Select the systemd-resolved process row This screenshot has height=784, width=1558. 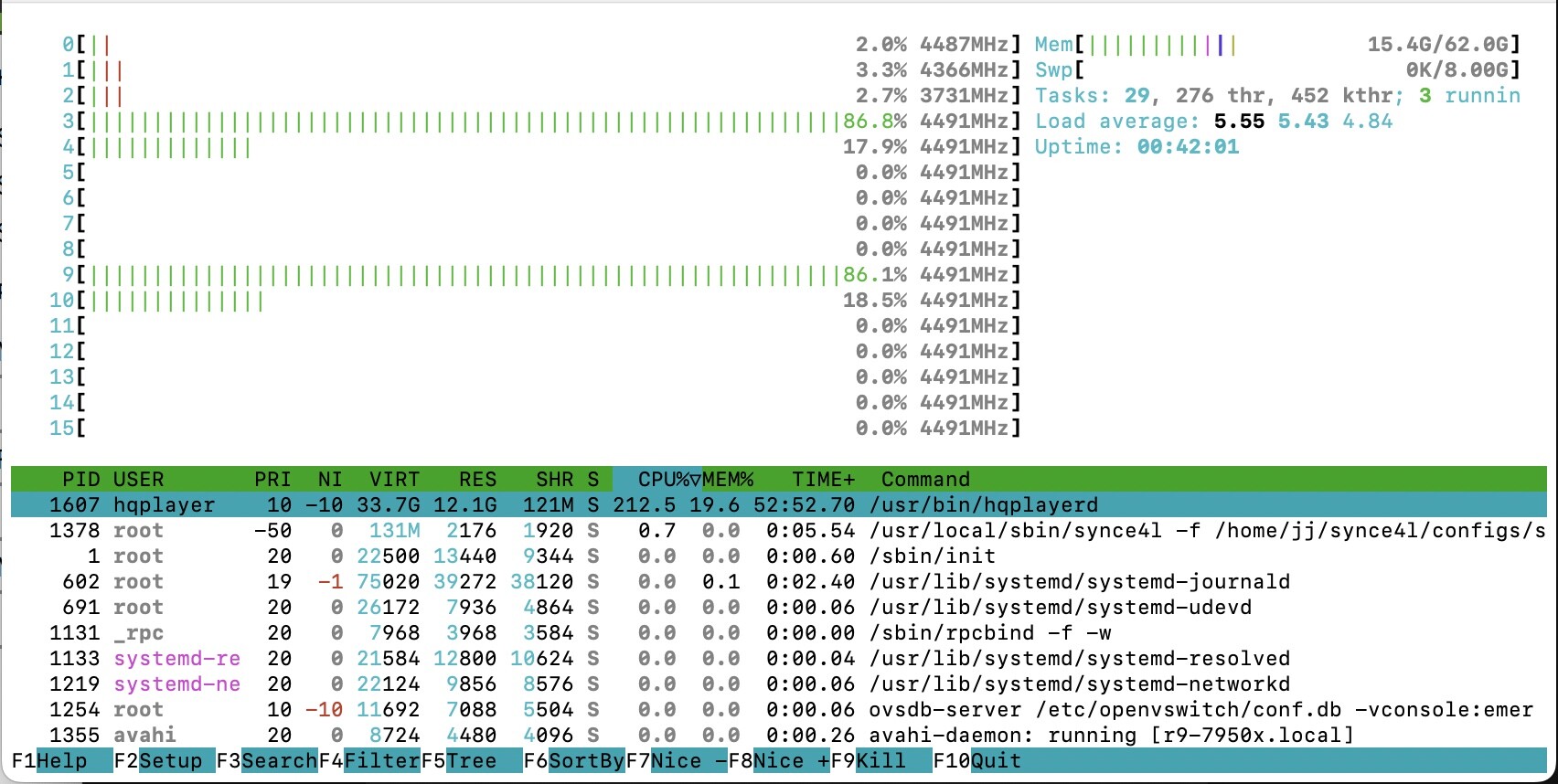[x=779, y=658]
